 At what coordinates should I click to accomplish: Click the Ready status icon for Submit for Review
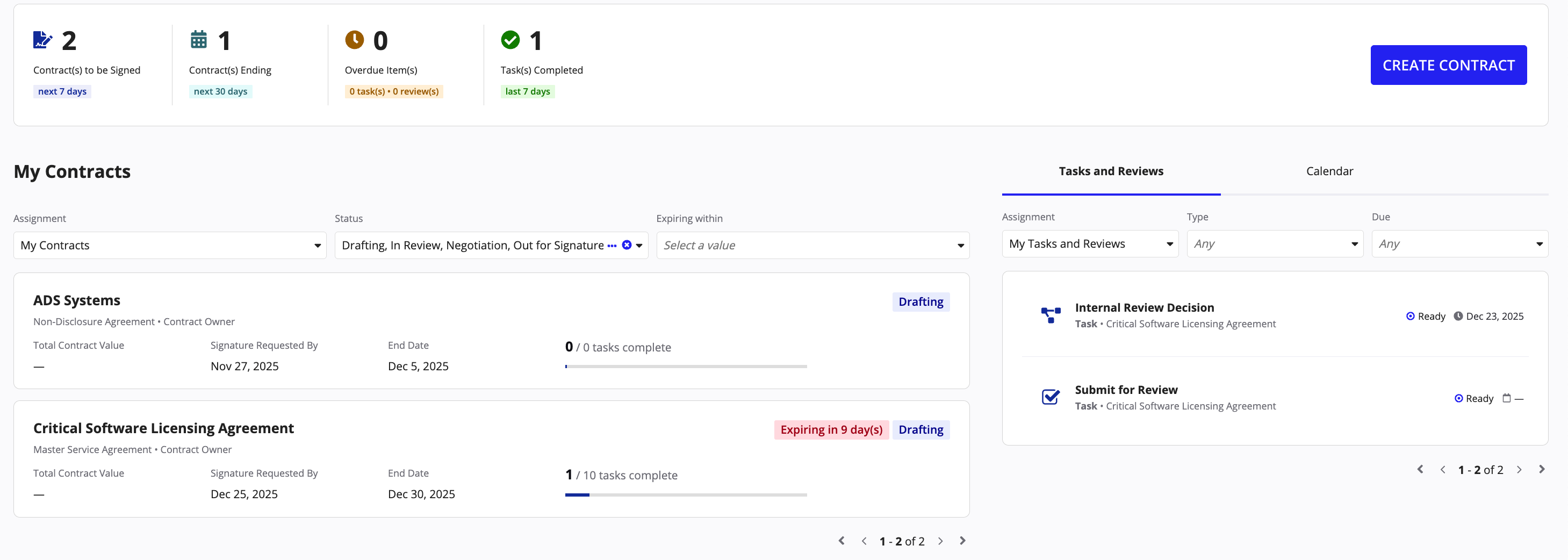[x=1458, y=398]
